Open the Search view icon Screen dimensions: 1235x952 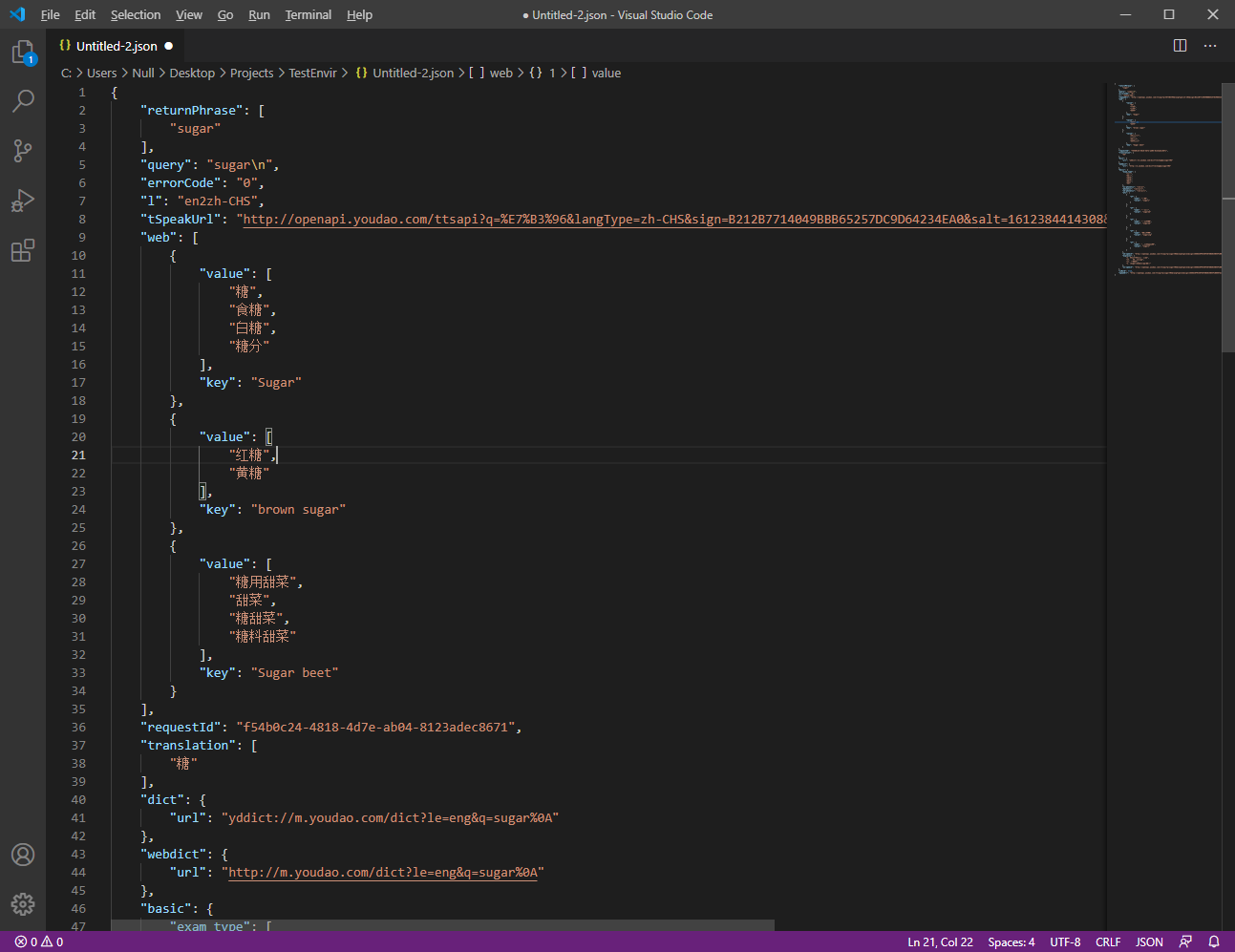[x=23, y=100]
